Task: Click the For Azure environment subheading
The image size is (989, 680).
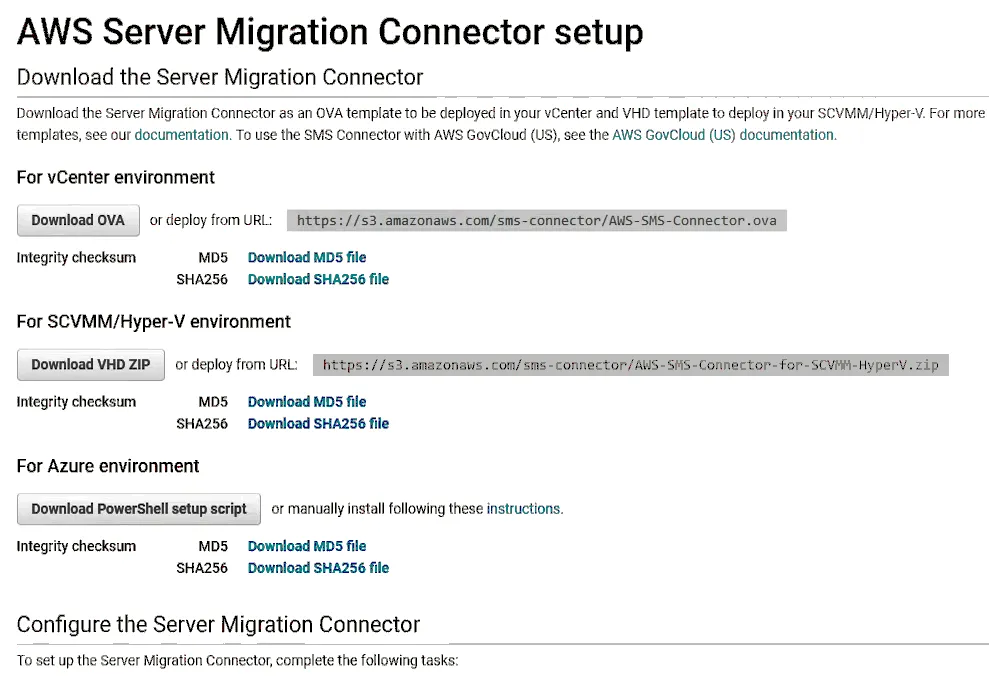Action: (108, 466)
